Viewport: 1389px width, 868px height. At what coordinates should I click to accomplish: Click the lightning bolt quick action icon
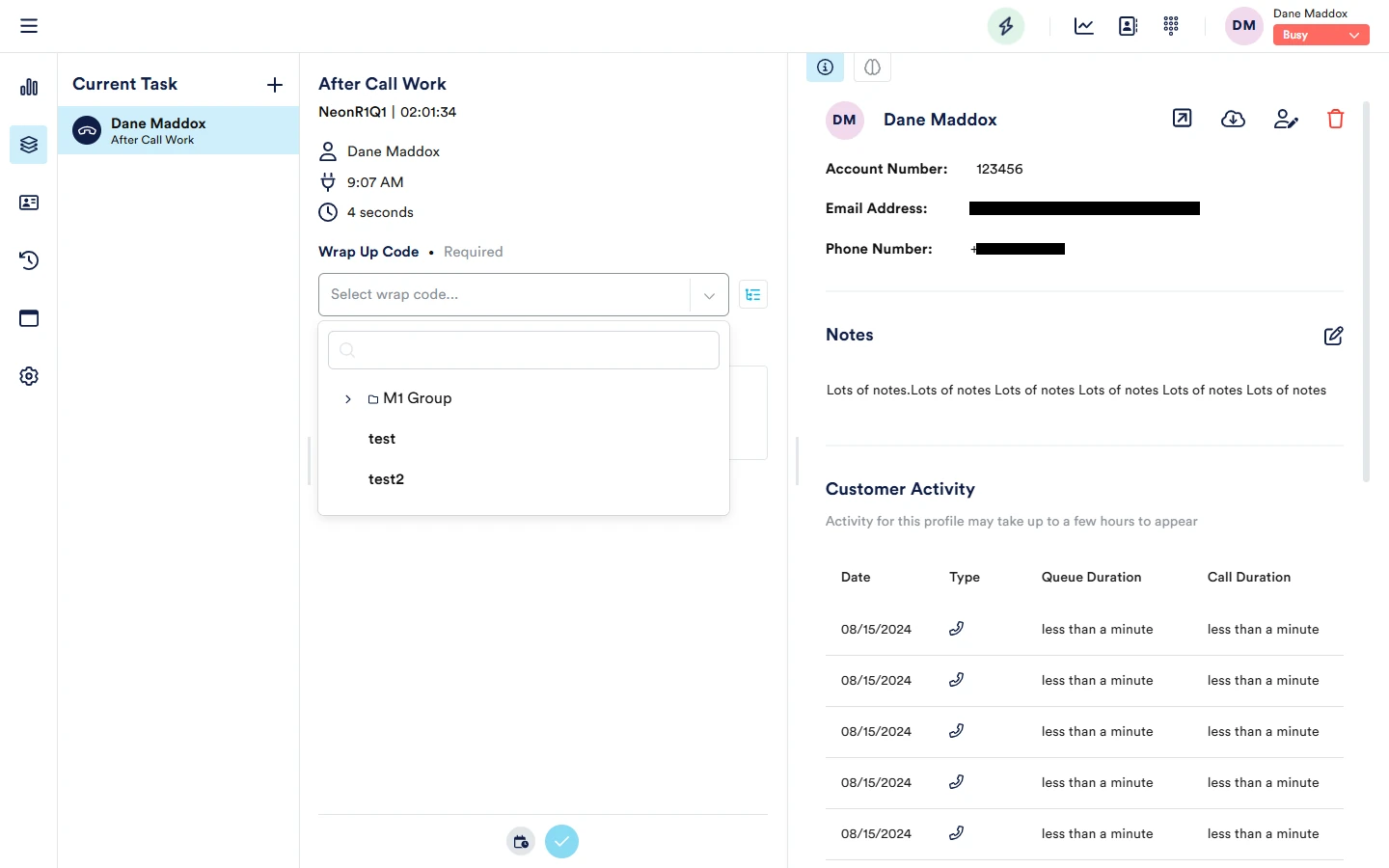pos(1005,26)
